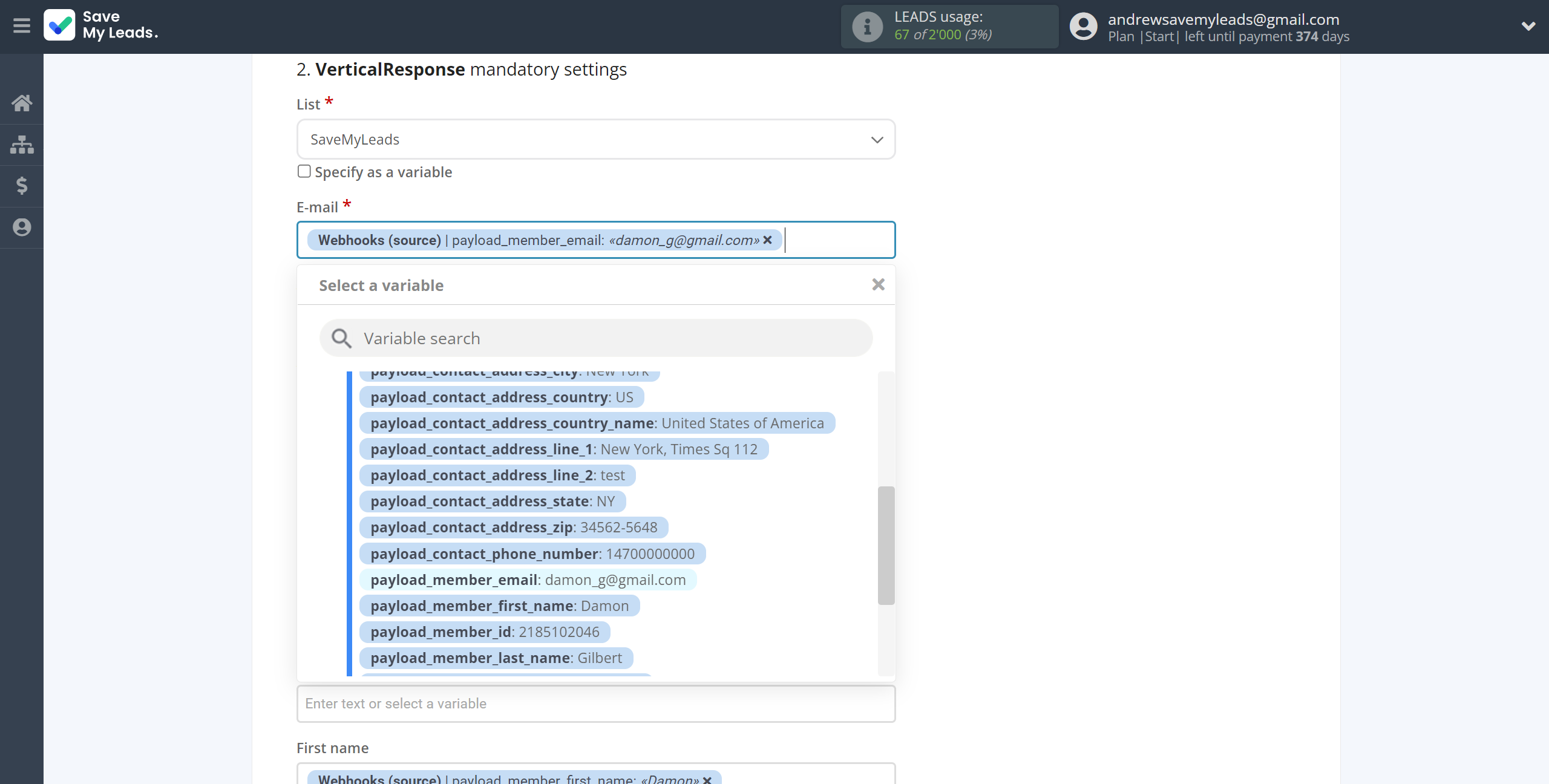Go to Home via sidebar icon
The width and height of the screenshot is (1549, 784).
click(x=22, y=103)
